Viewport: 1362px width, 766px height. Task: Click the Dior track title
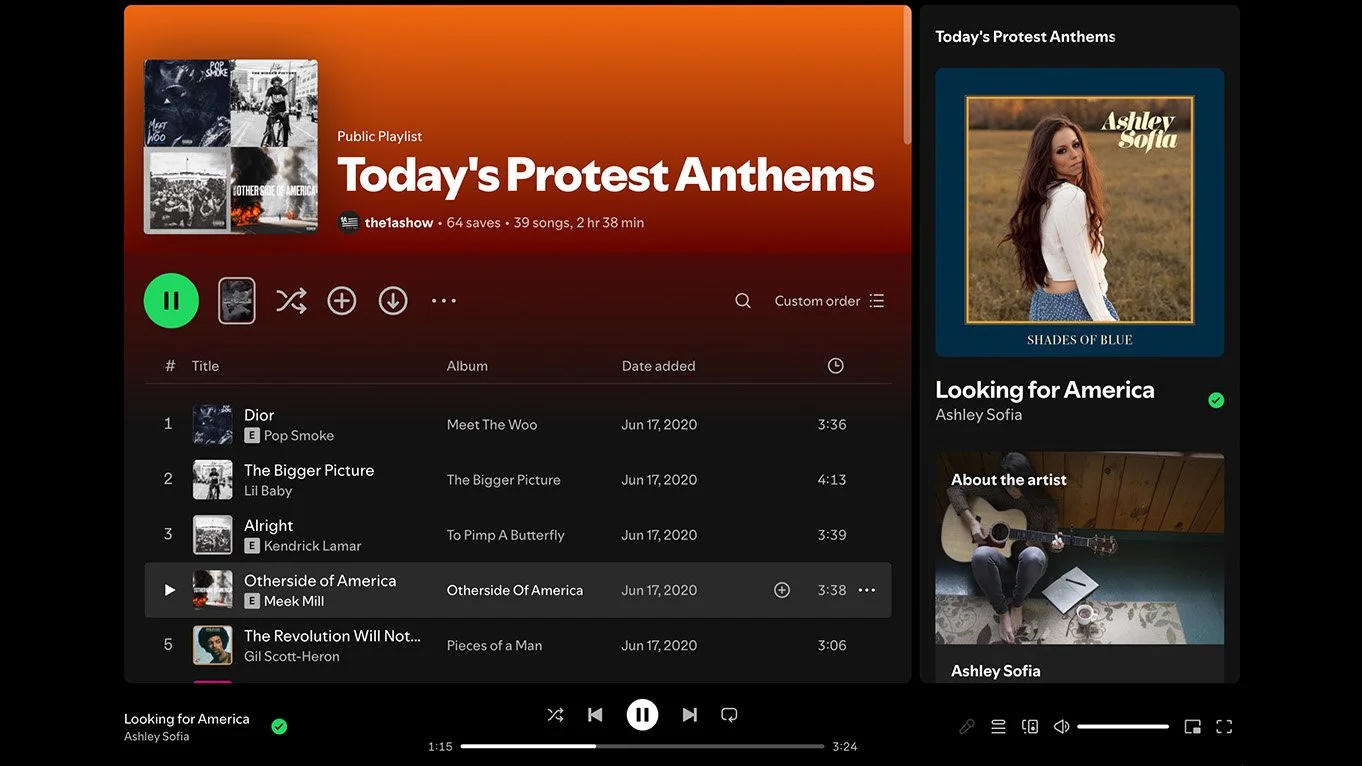tap(259, 415)
